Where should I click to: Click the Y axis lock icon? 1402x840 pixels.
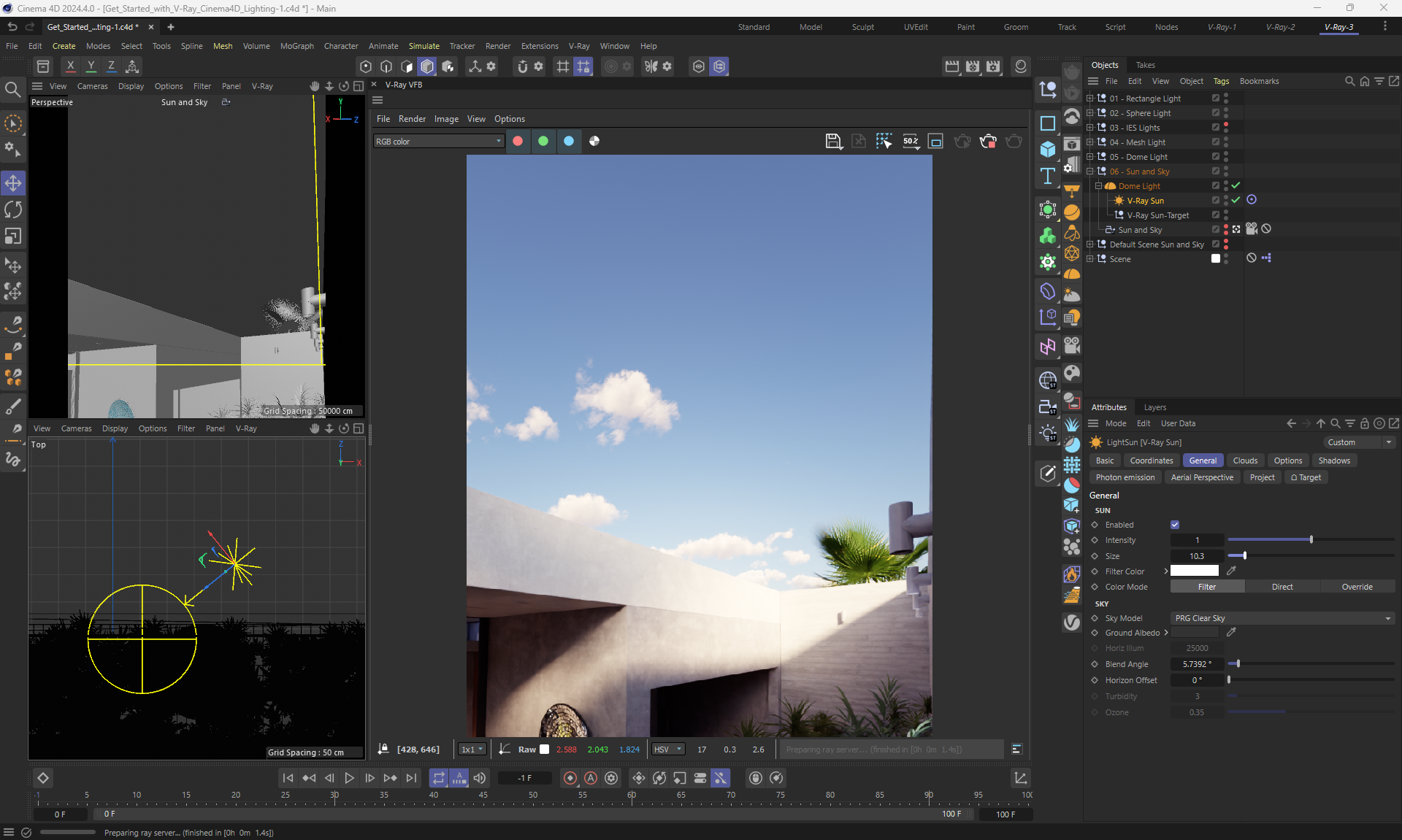tap(91, 66)
